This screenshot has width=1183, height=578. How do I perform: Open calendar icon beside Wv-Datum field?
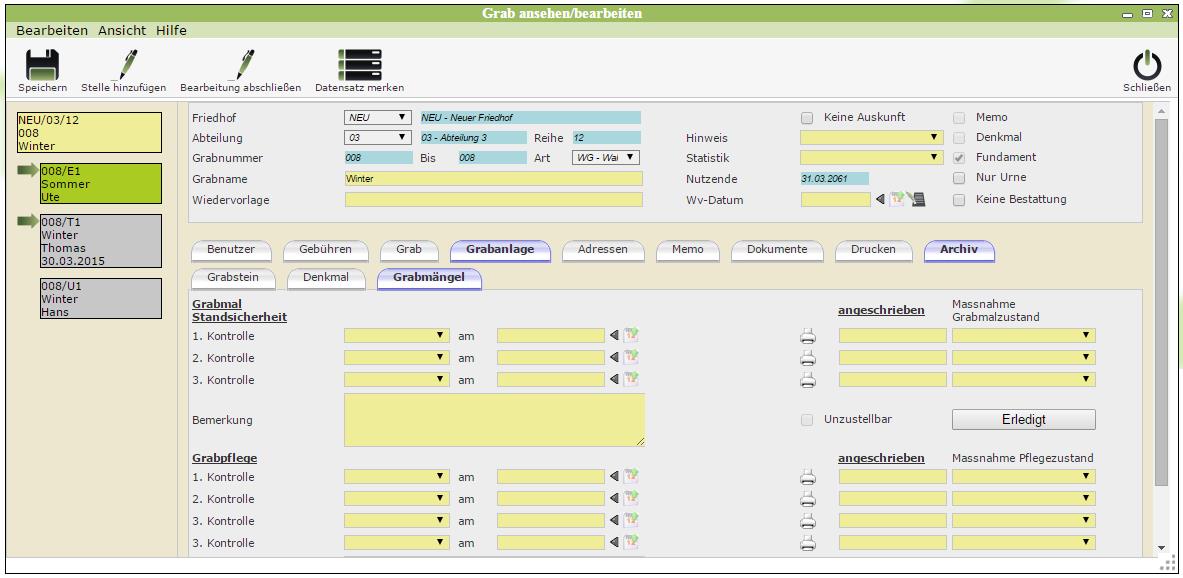tap(897, 200)
